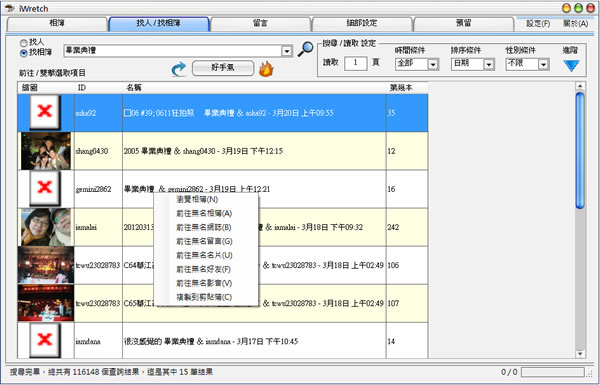Click the red close window button

pyautogui.click(x=590, y=8)
